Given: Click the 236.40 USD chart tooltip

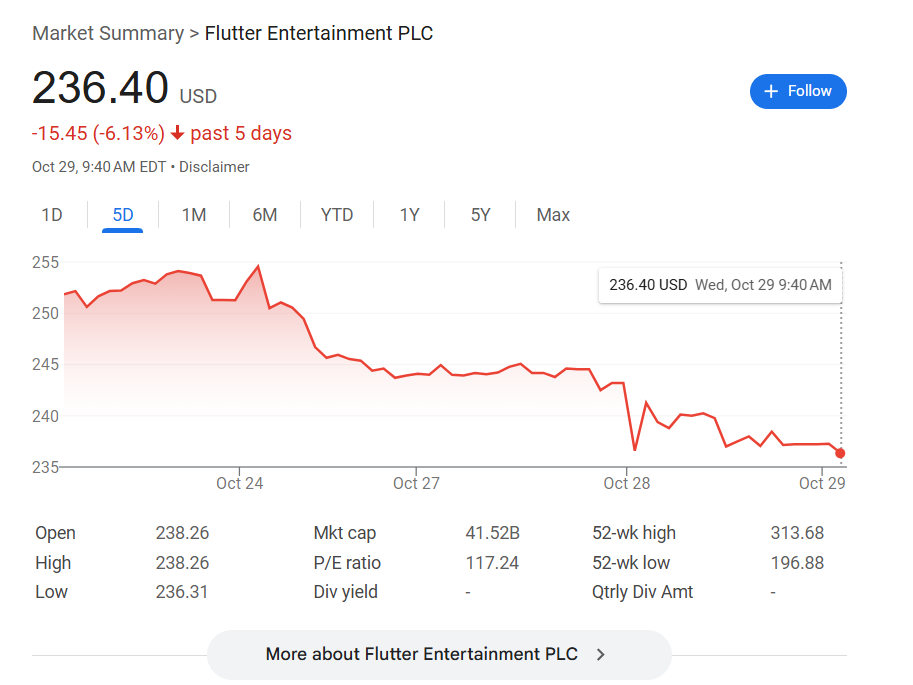Looking at the screenshot, I should [720, 285].
